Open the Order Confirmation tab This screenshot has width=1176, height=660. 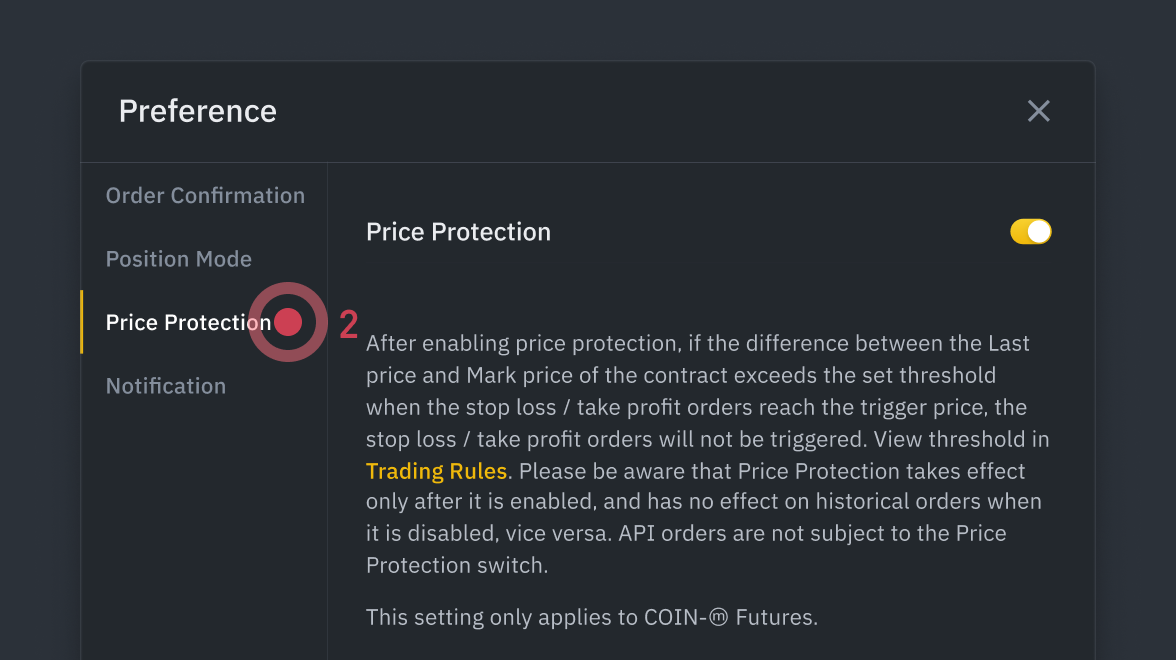click(x=205, y=196)
